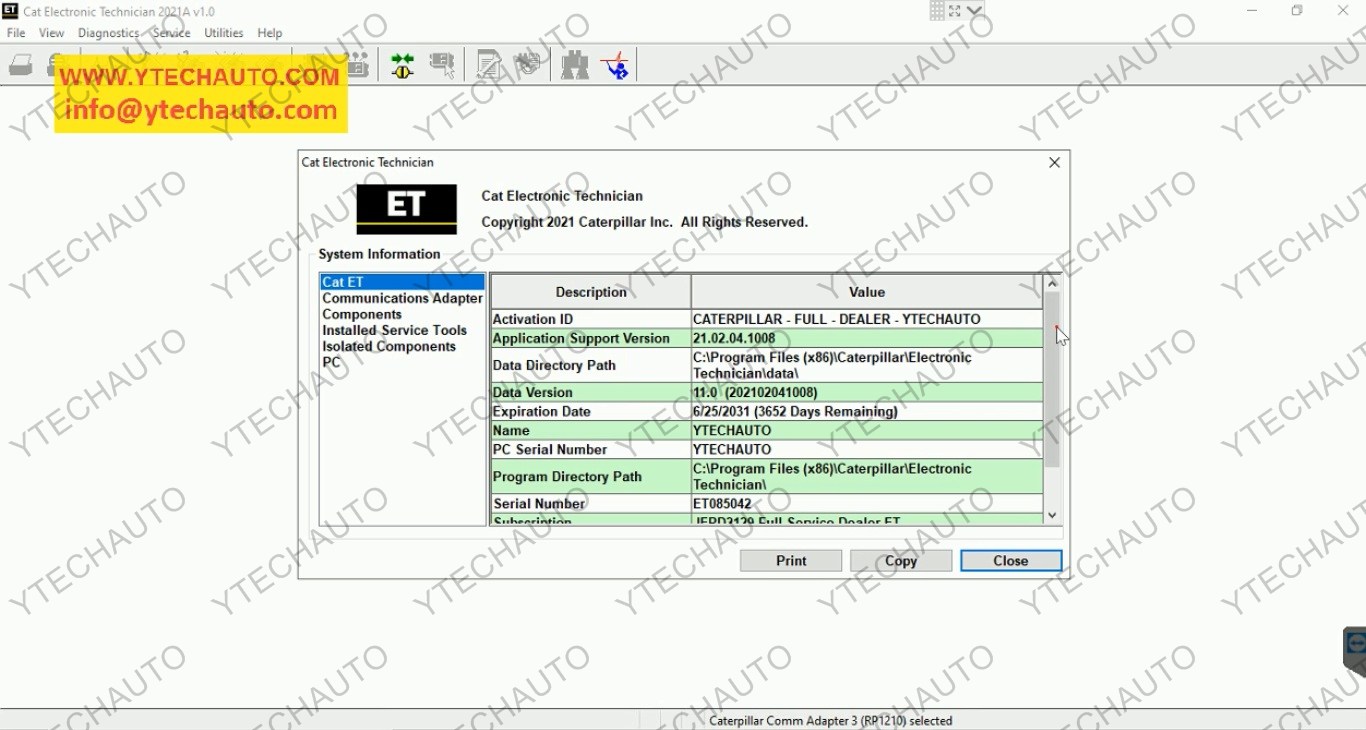This screenshot has width=1366, height=730.
Task: Click the Data Directory Path row label
Action: point(554,365)
